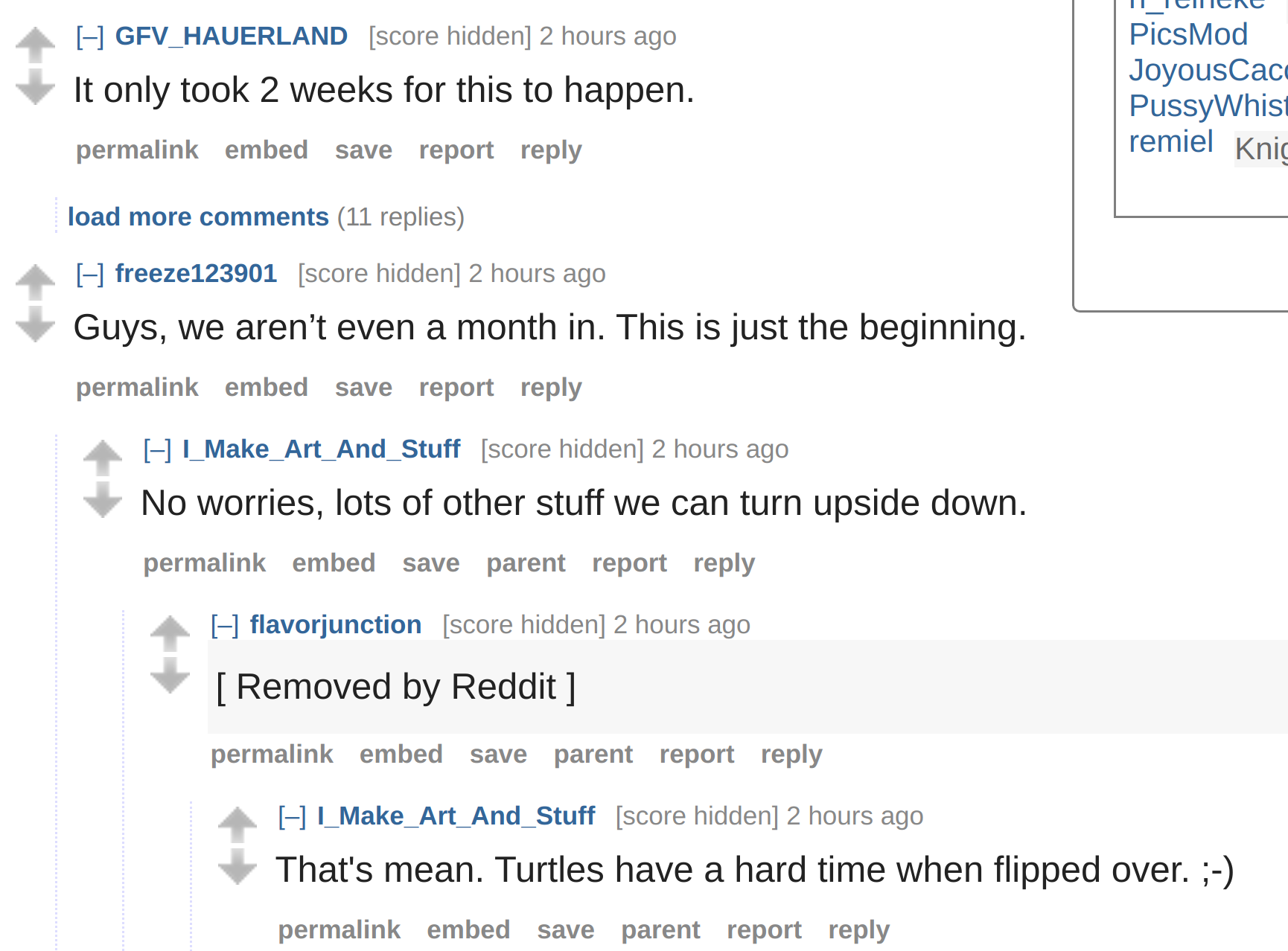Open PicsMod moderator profile link
This screenshot has height=951, width=1288.
pyautogui.click(x=1187, y=34)
